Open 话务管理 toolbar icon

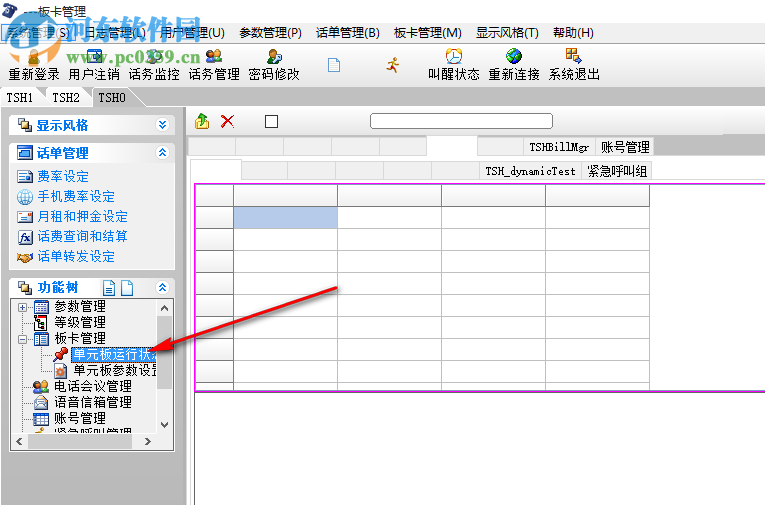[214, 57]
